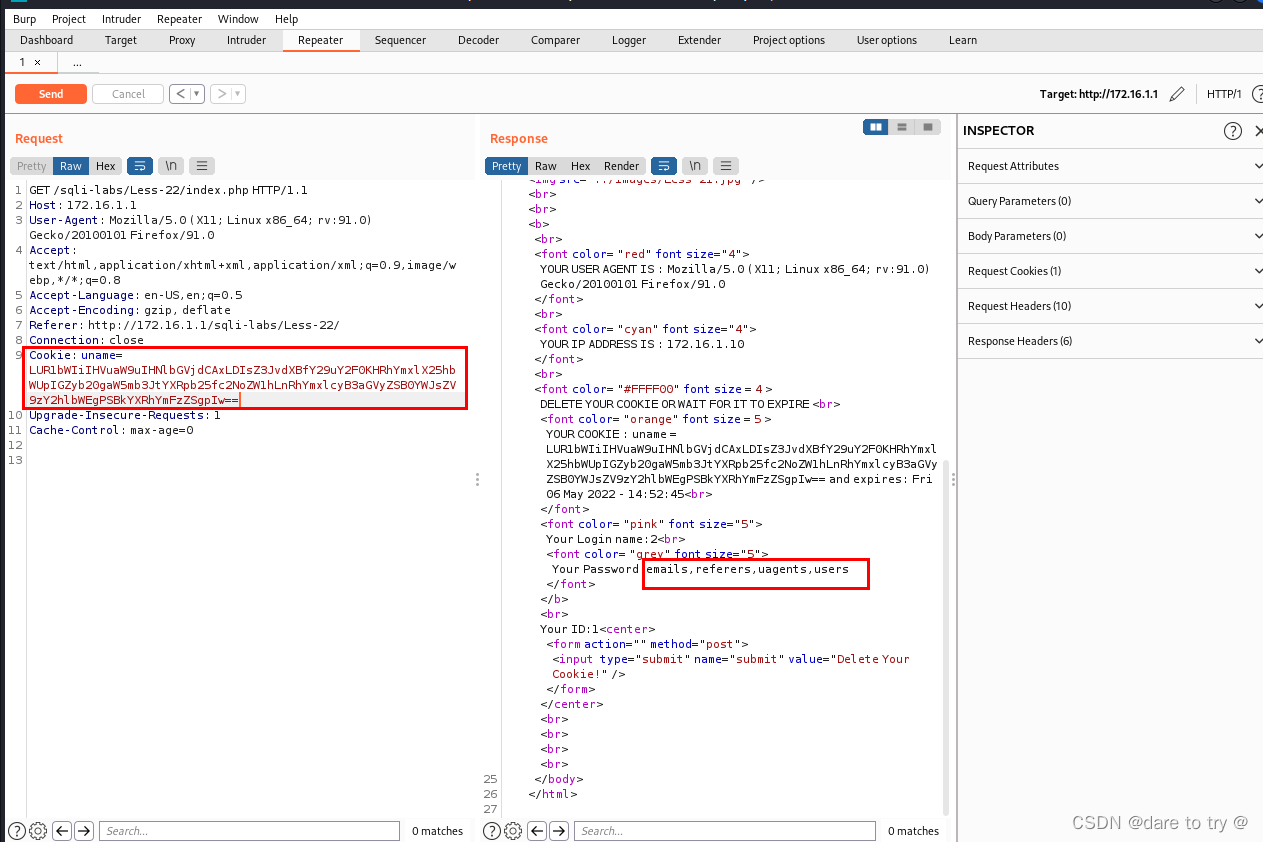The image size is (1263, 842).
Task: Open search settings gear below Response editor
Action: (514, 830)
